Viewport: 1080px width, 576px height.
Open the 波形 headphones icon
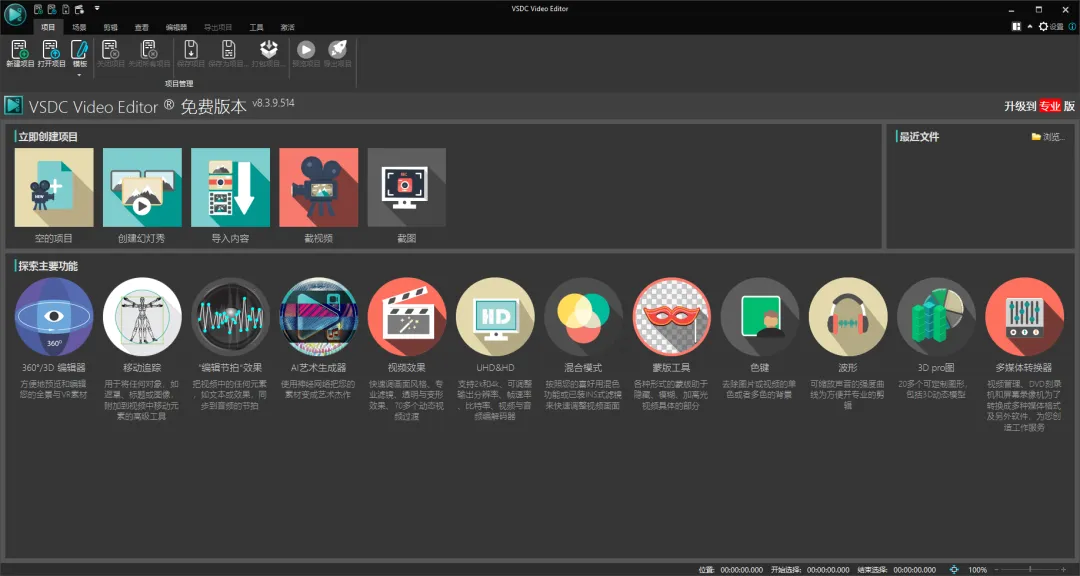(848, 317)
